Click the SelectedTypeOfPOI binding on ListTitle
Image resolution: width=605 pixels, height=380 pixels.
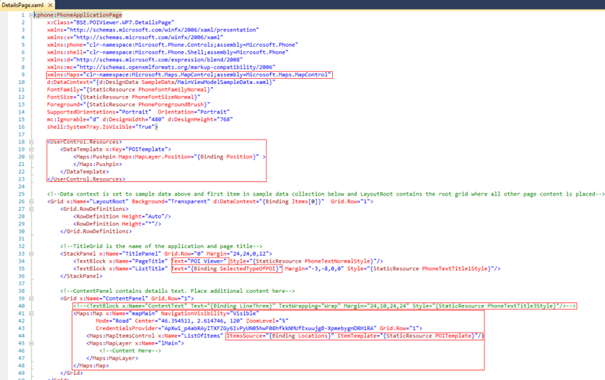(226, 269)
